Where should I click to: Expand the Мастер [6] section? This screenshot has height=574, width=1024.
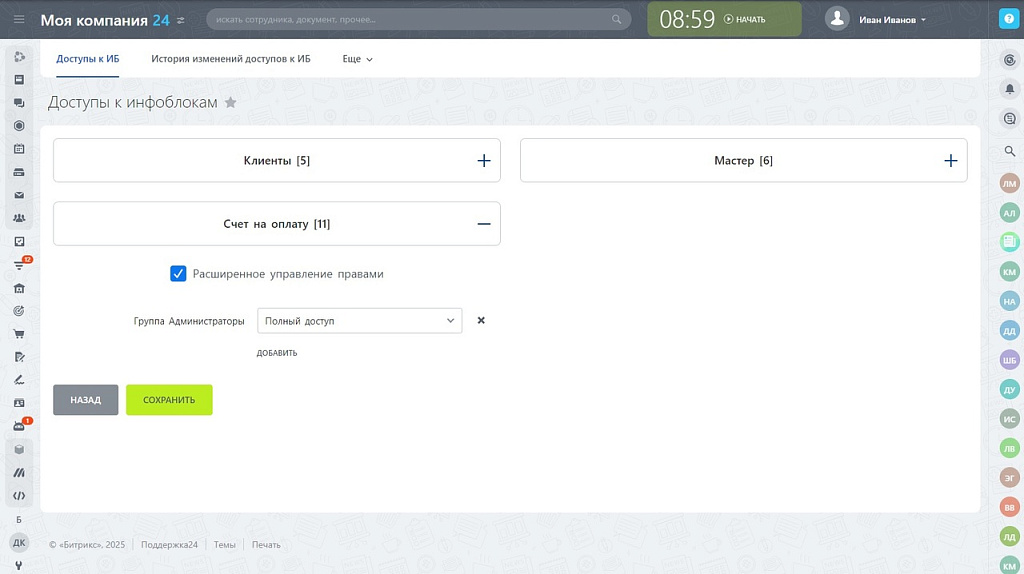[x=950, y=160]
